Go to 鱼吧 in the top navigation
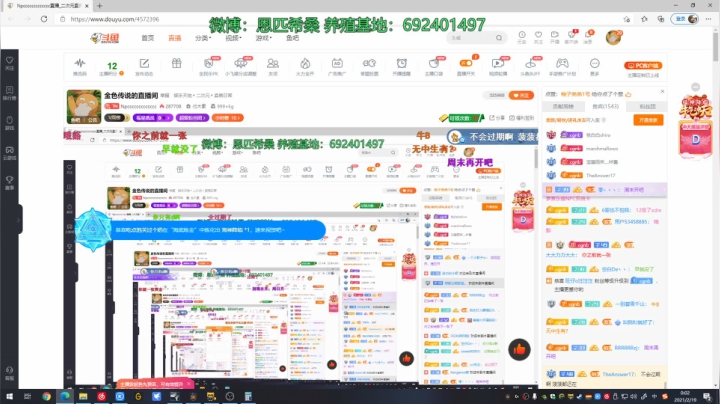The height and width of the screenshot is (404, 720). point(292,38)
